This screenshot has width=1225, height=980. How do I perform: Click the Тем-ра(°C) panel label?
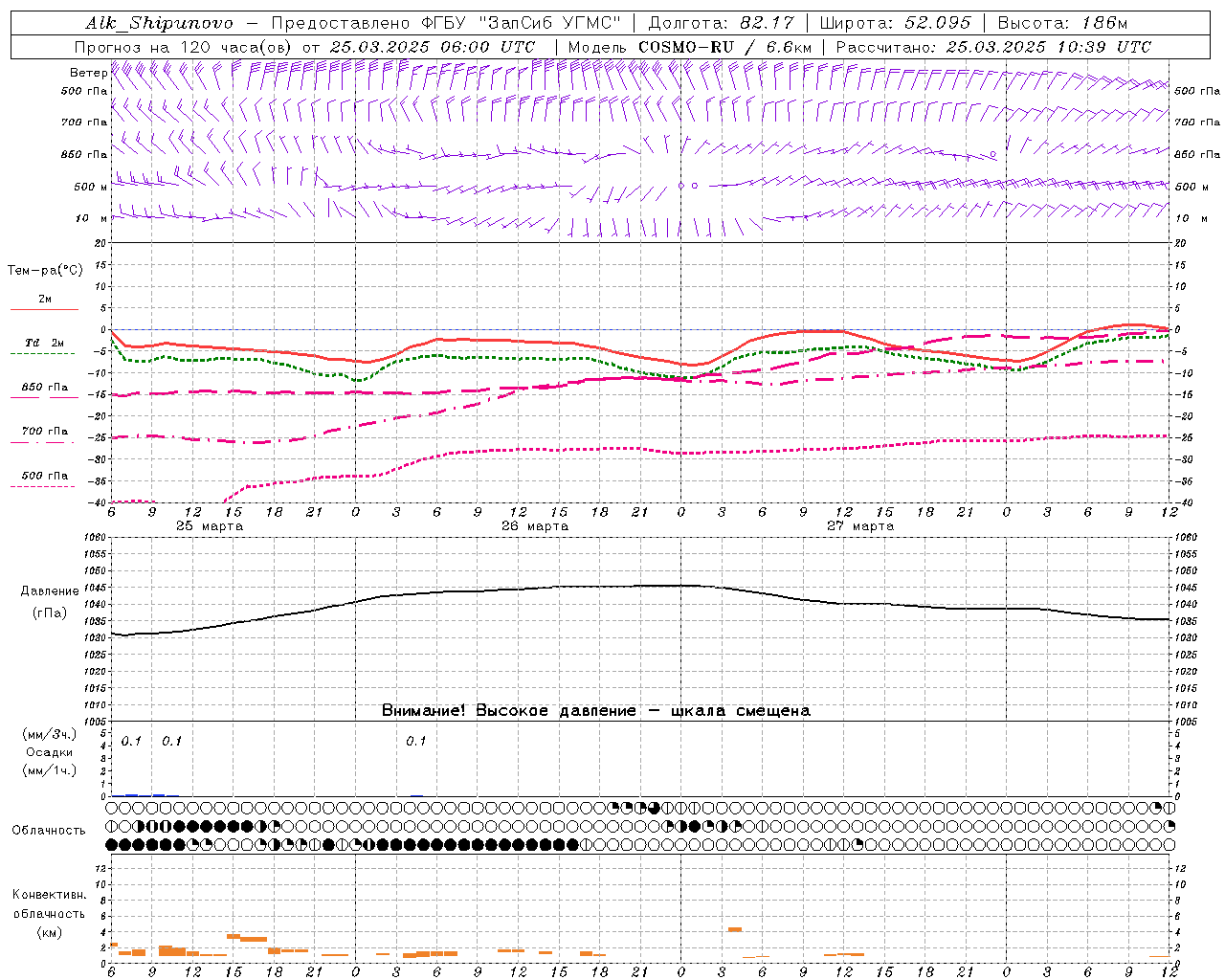point(45,271)
